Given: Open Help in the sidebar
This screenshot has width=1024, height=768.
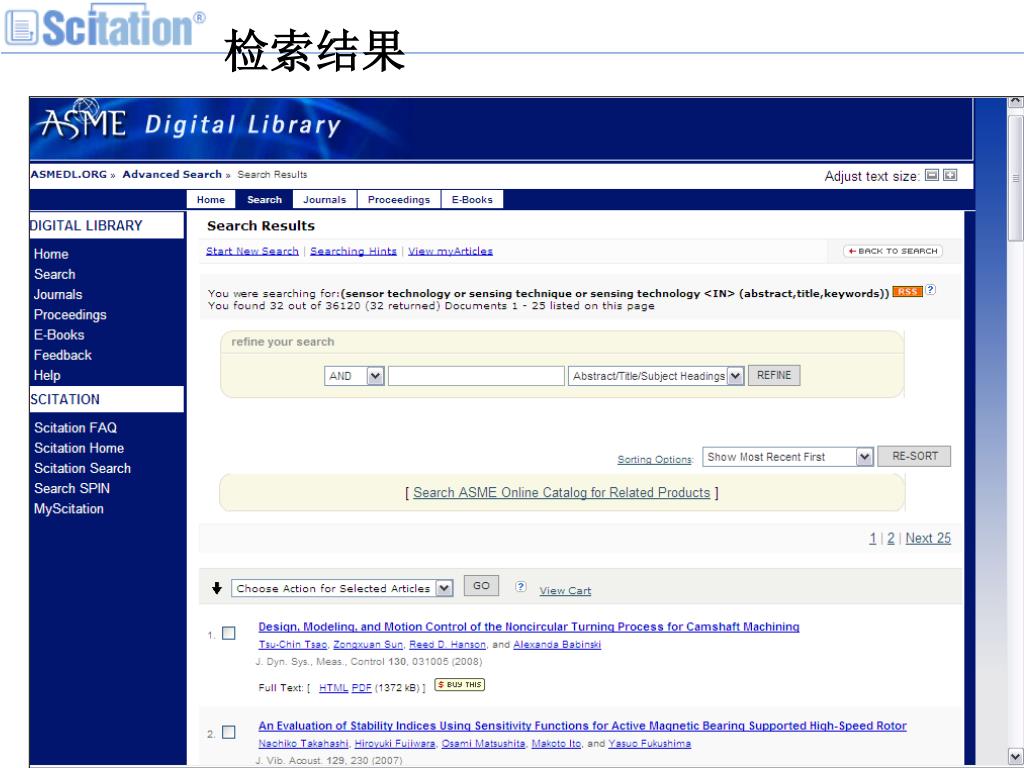Looking at the screenshot, I should click(47, 376).
